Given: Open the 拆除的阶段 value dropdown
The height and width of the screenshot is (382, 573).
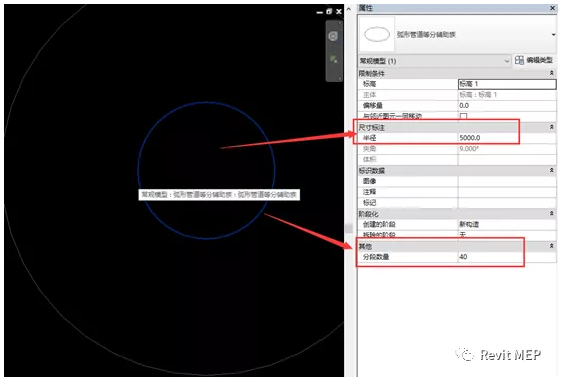Looking at the screenshot, I should [507, 234].
